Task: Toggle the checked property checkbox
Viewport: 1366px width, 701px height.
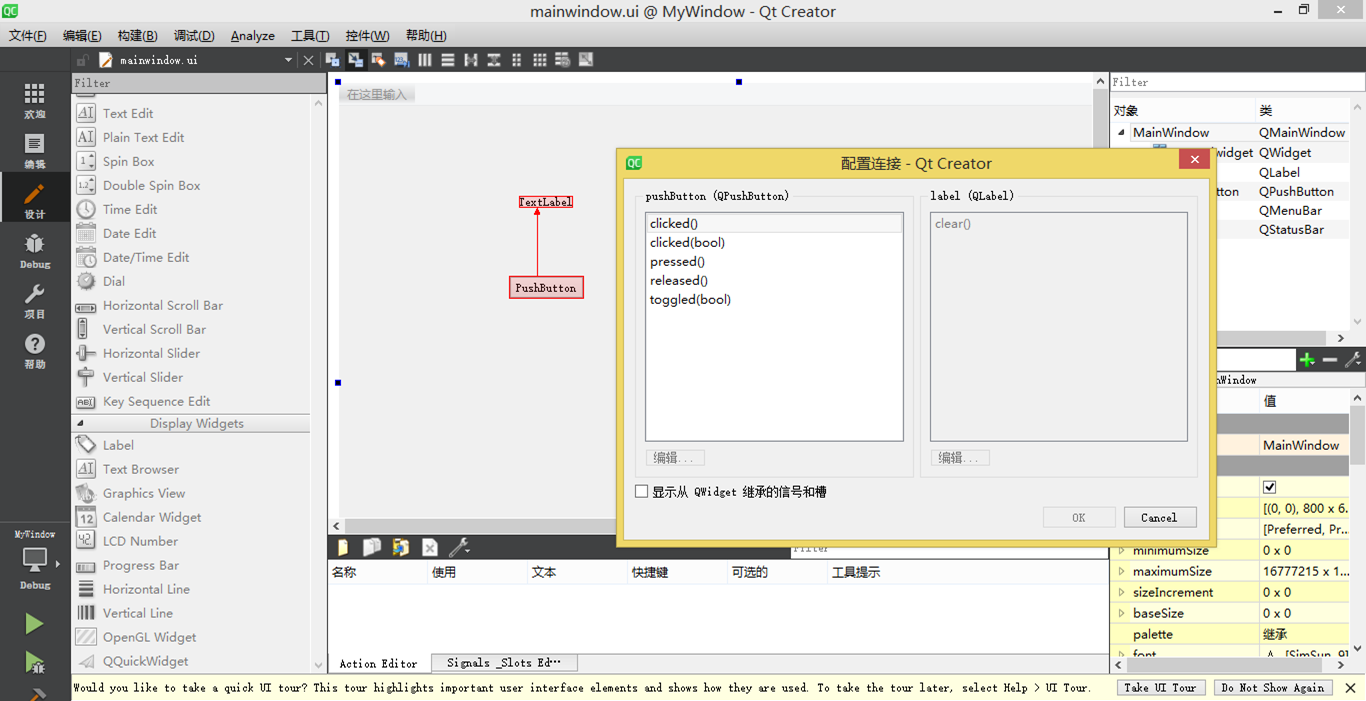Action: pyautogui.click(x=1269, y=486)
